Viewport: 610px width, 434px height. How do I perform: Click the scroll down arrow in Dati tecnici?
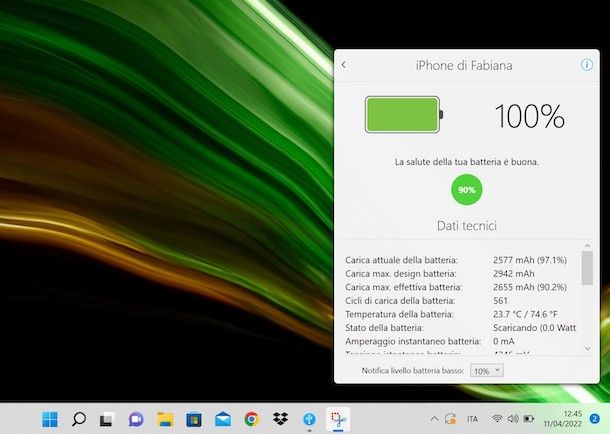[x=587, y=349]
